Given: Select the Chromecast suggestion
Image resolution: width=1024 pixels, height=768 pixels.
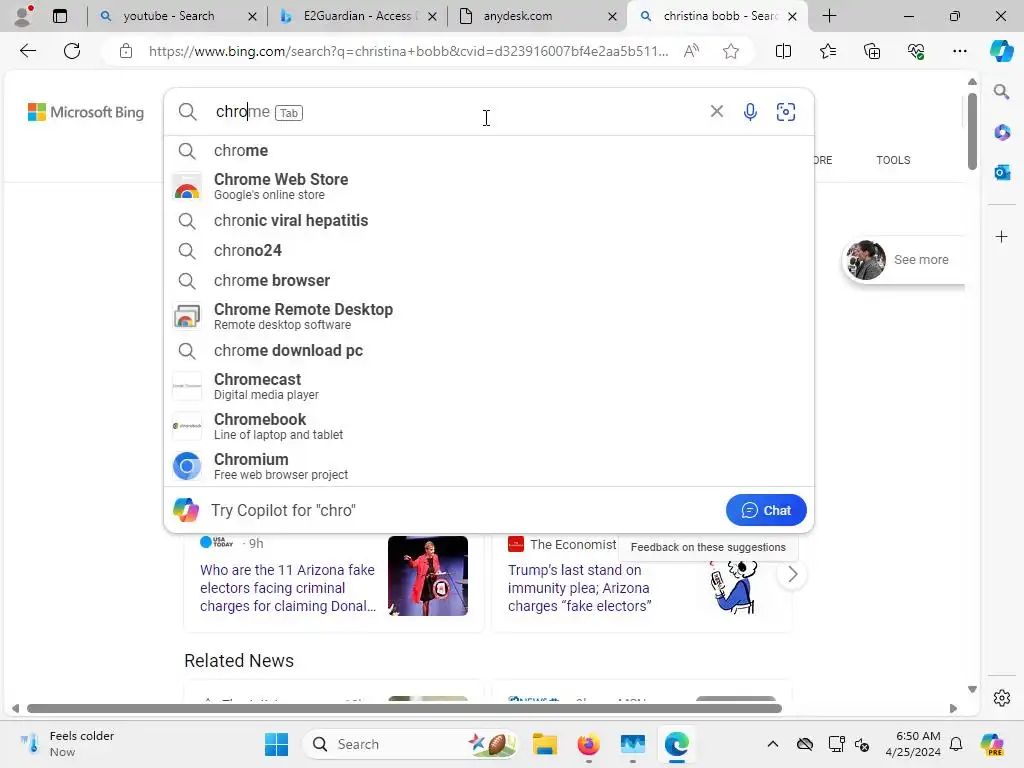Looking at the screenshot, I should click(x=488, y=386).
